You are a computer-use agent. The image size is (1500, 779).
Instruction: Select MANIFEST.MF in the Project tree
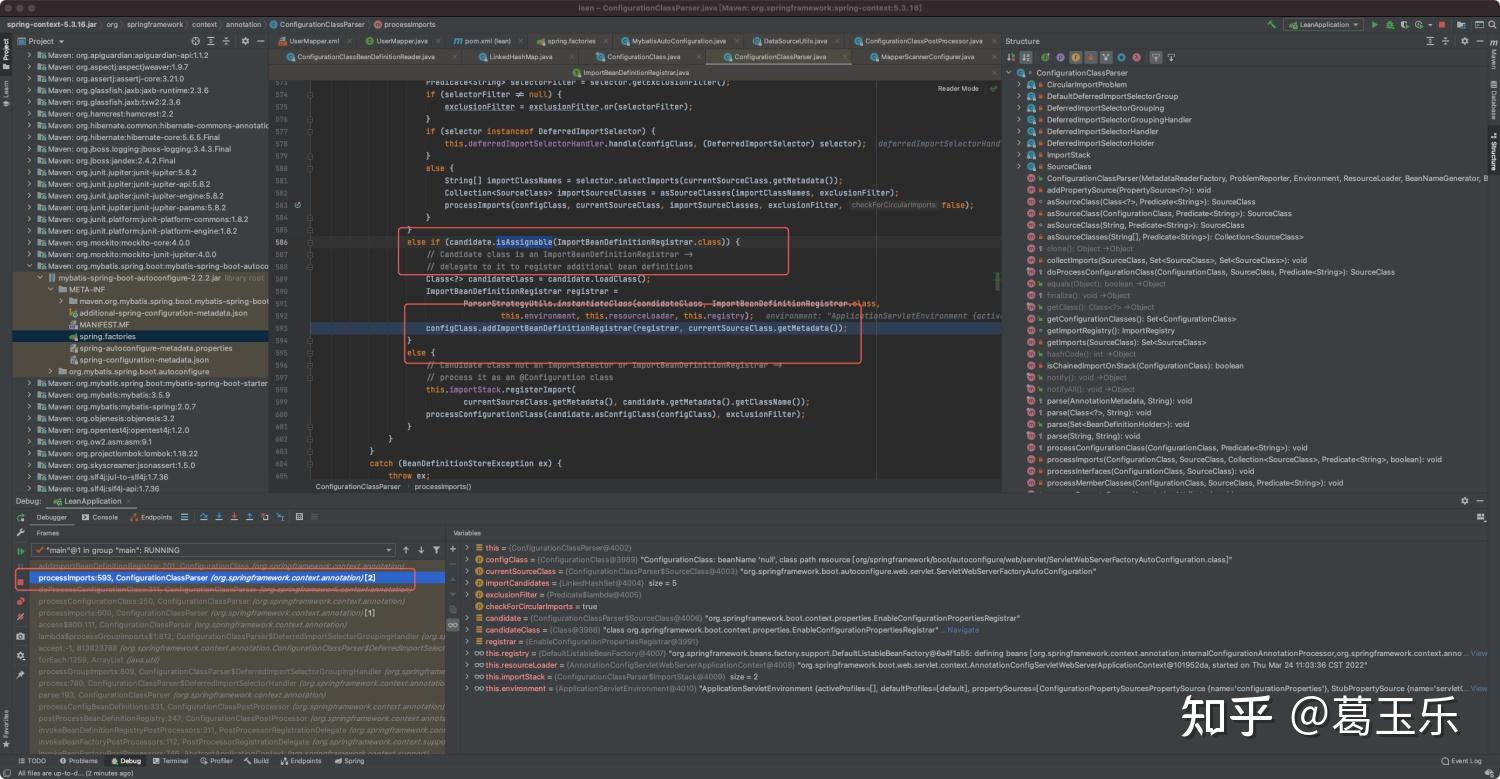(x=103, y=324)
